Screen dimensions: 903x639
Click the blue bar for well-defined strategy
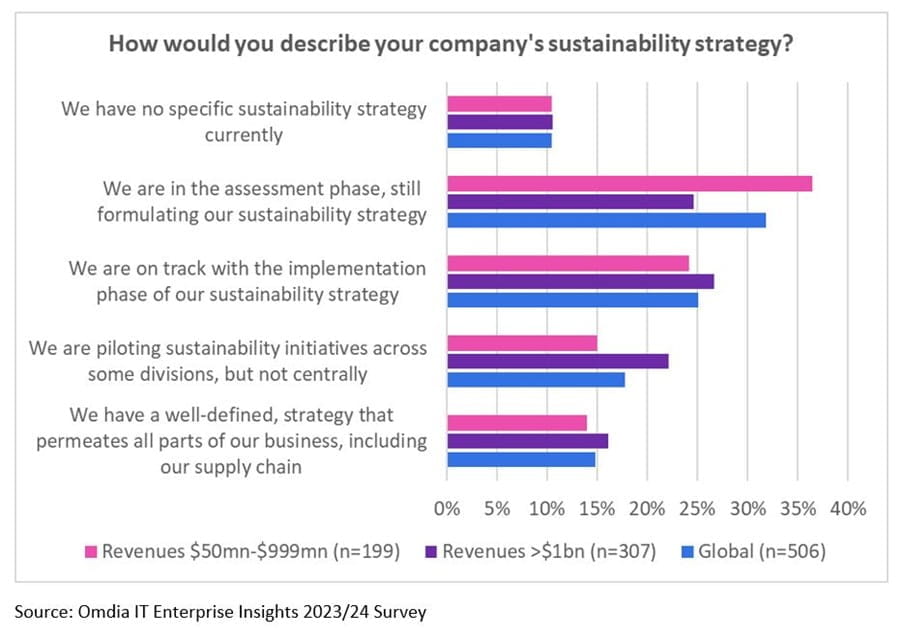pyautogui.click(x=521, y=460)
